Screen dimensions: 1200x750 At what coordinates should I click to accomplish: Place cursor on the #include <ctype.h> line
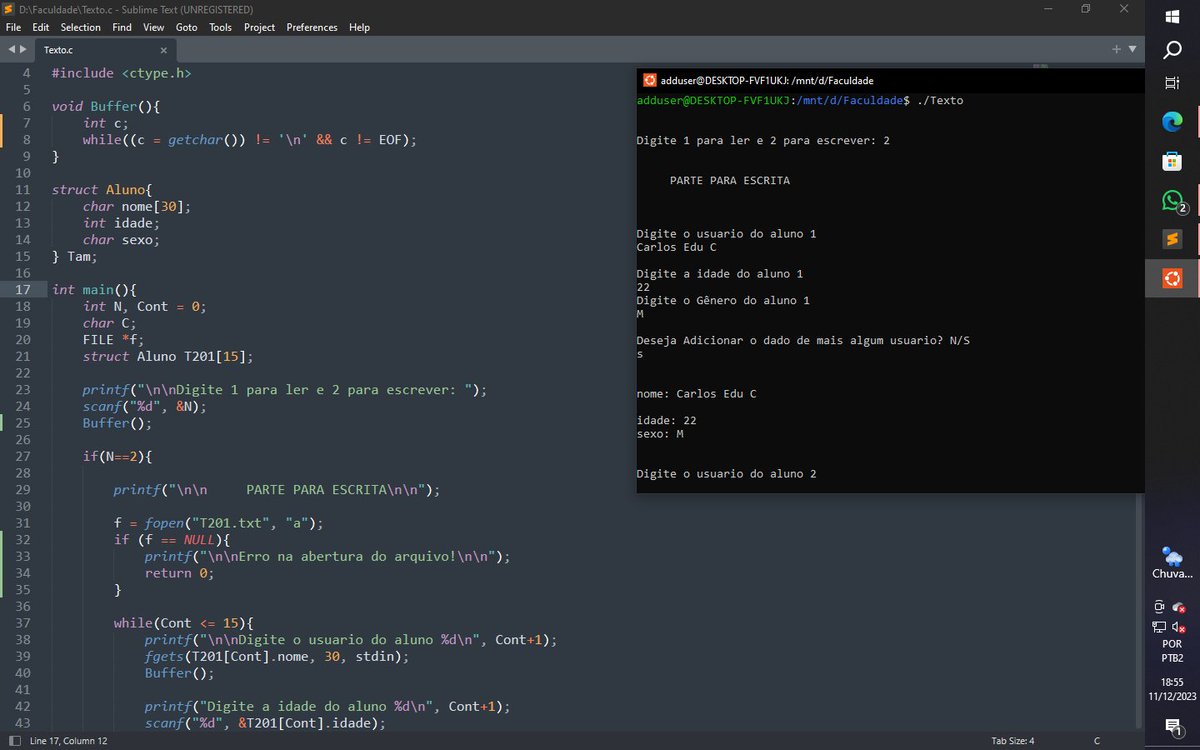point(121,73)
